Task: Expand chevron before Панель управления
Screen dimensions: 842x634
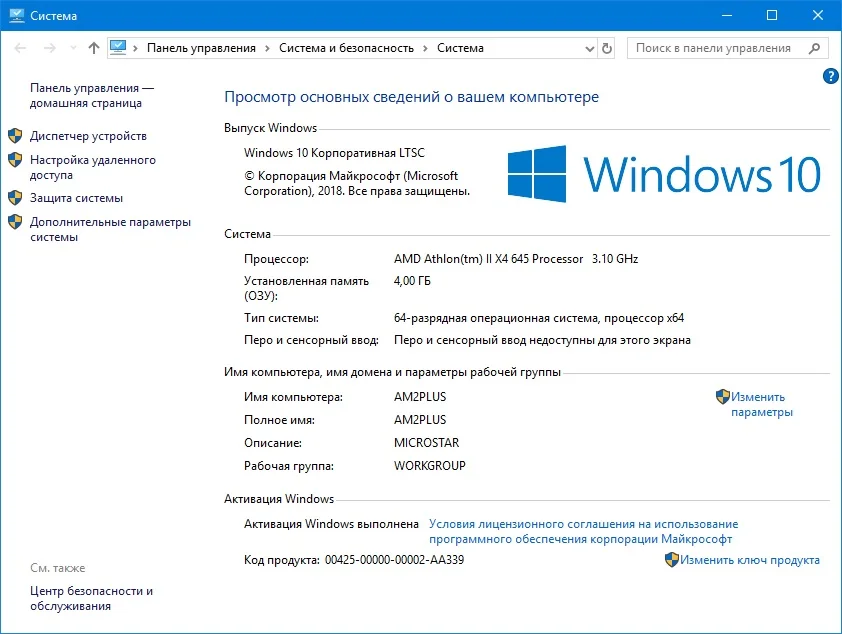Action: [135, 48]
